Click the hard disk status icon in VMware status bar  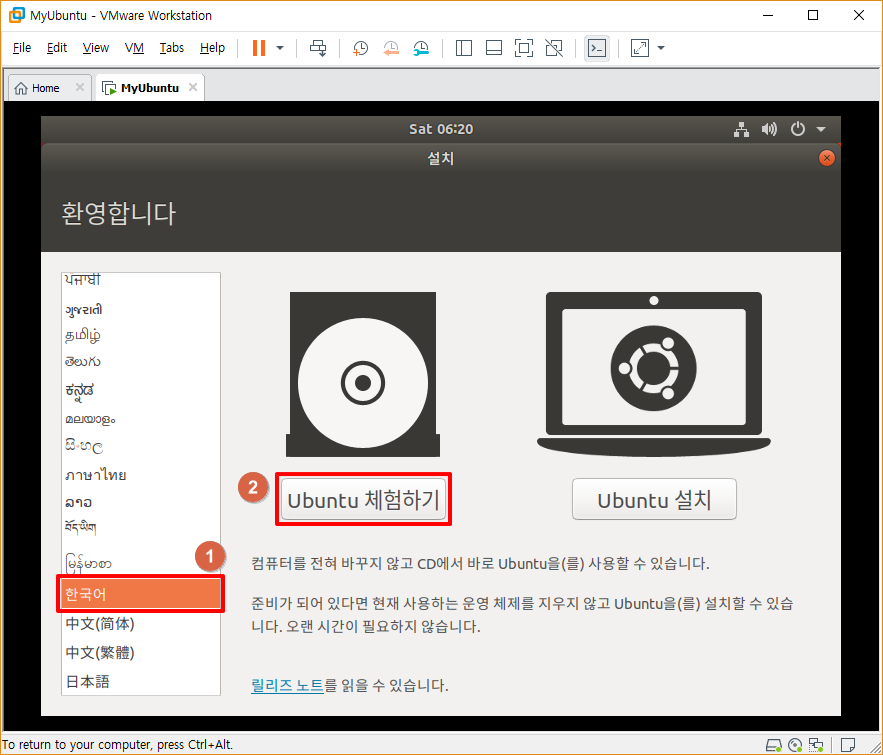774,745
